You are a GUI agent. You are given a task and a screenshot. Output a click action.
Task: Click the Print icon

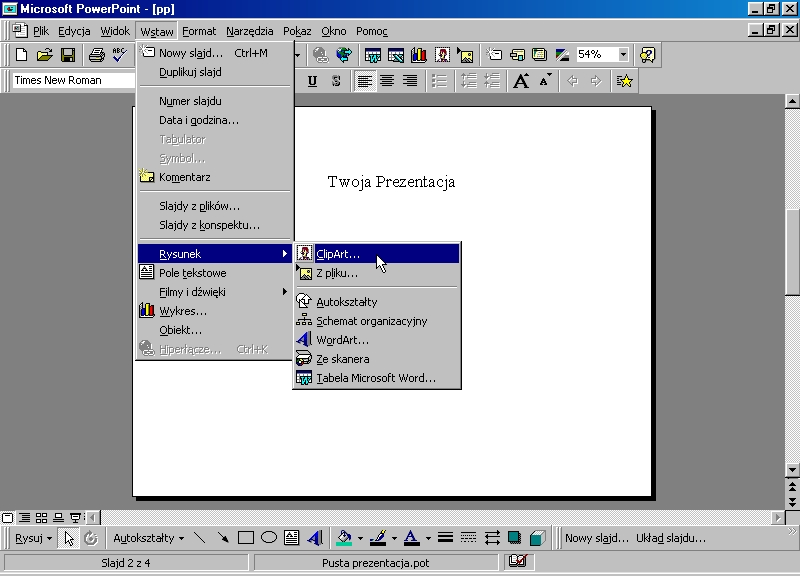pyautogui.click(x=96, y=55)
